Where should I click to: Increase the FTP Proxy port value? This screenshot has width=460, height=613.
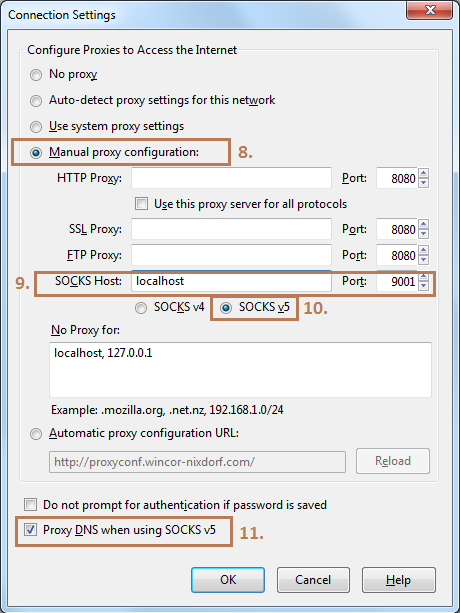click(x=424, y=250)
